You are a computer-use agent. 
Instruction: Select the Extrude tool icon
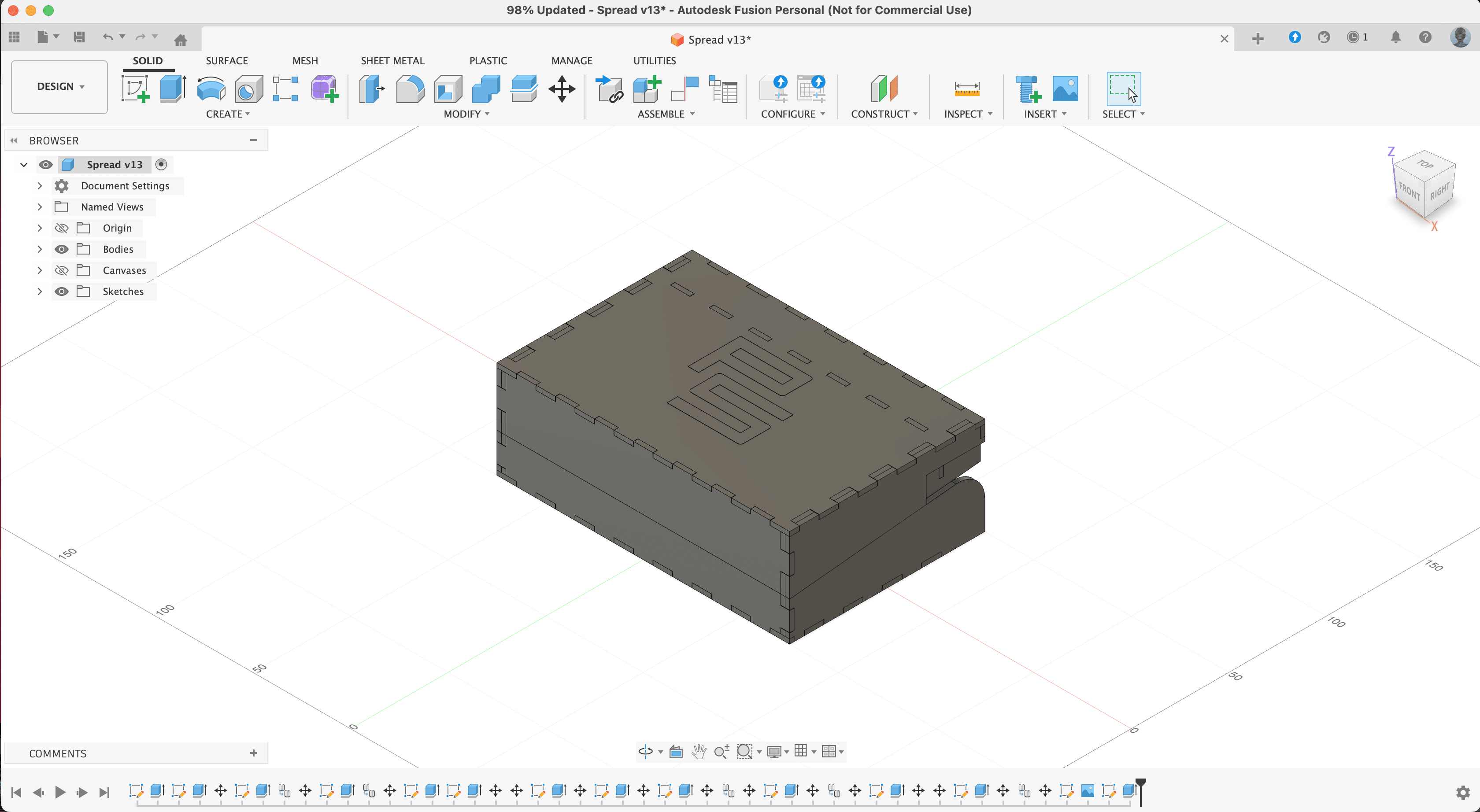click(x=172, y=89)
